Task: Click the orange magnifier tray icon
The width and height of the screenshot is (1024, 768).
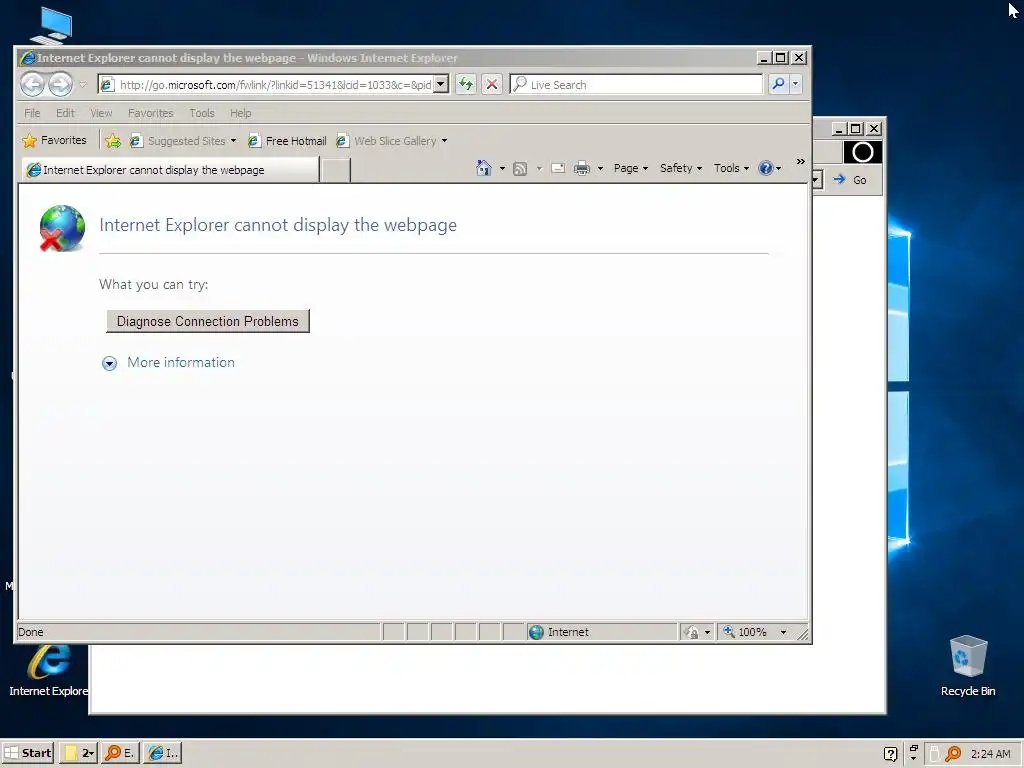Action: pos(953,754)
